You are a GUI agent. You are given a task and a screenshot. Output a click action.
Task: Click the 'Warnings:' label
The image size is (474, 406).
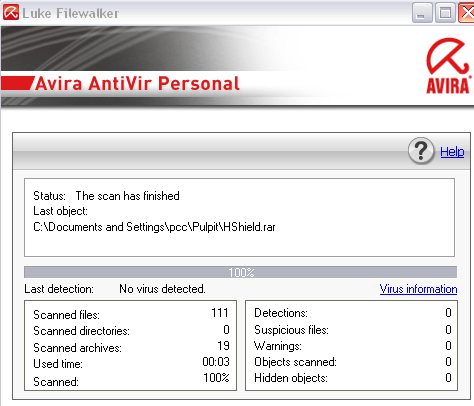click(x=278, y=346)
